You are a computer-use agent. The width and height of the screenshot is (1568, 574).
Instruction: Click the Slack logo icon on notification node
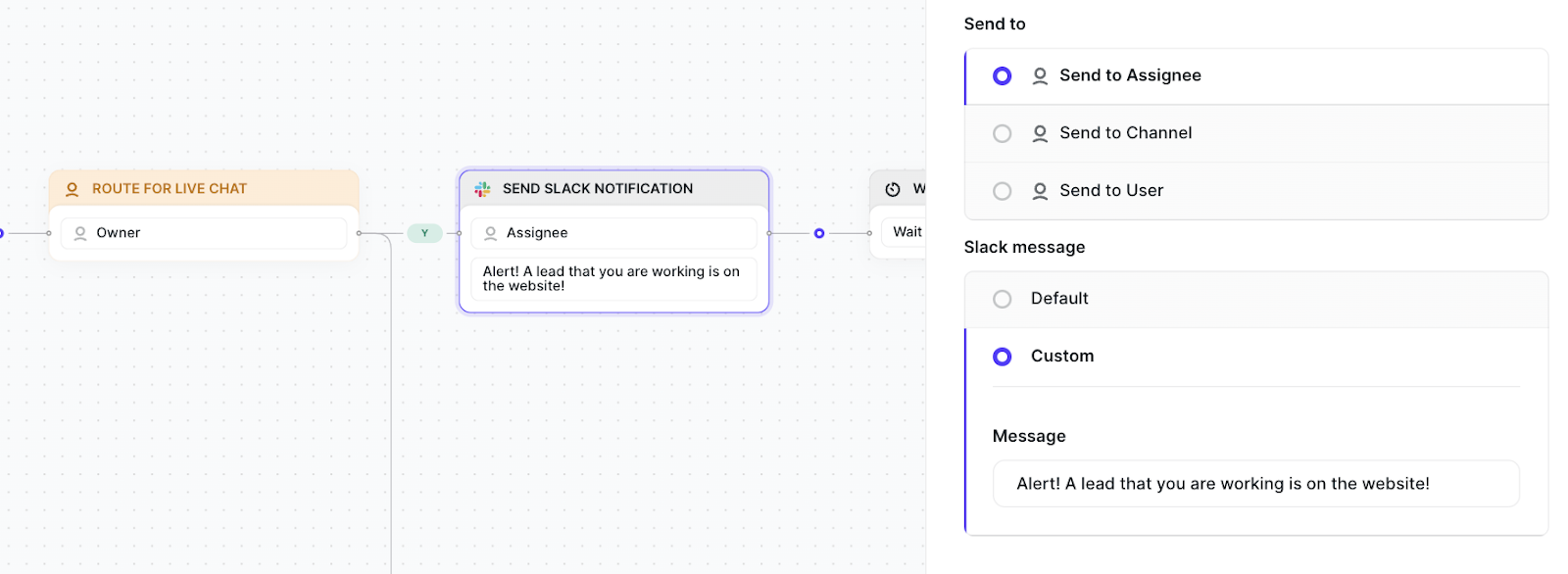[482, 189]
